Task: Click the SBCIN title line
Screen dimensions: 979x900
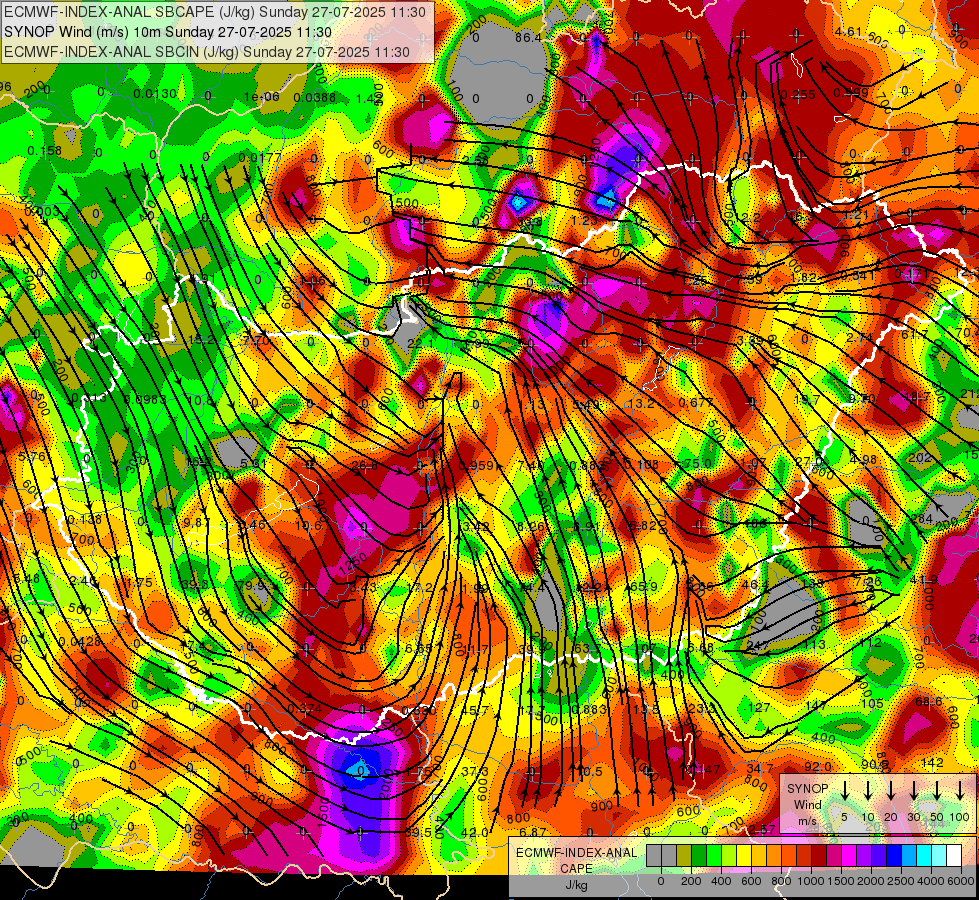Action: [207, 52]
